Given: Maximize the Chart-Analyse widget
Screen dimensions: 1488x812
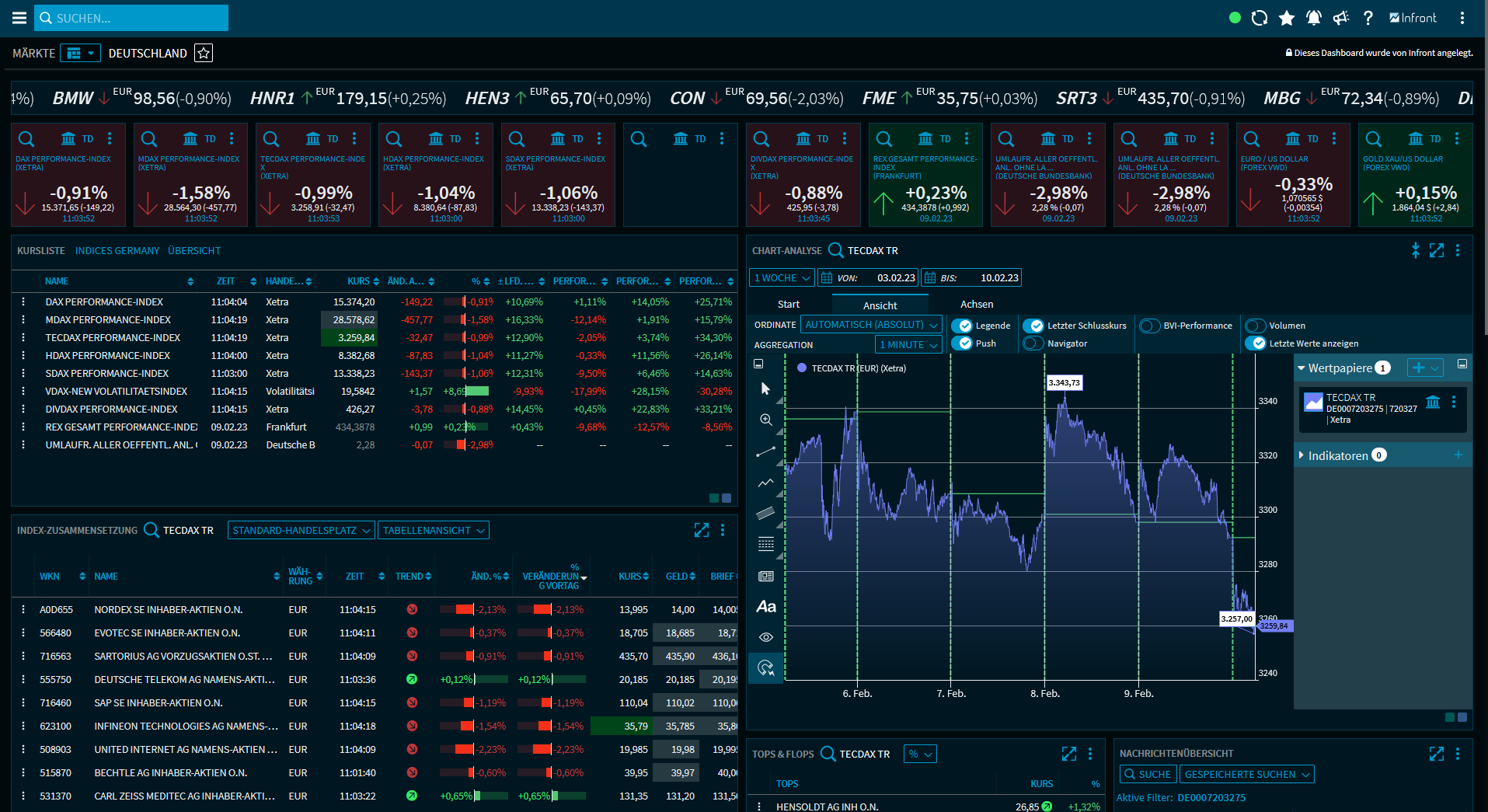Looking at the screenshot, I should point(1436,250).
